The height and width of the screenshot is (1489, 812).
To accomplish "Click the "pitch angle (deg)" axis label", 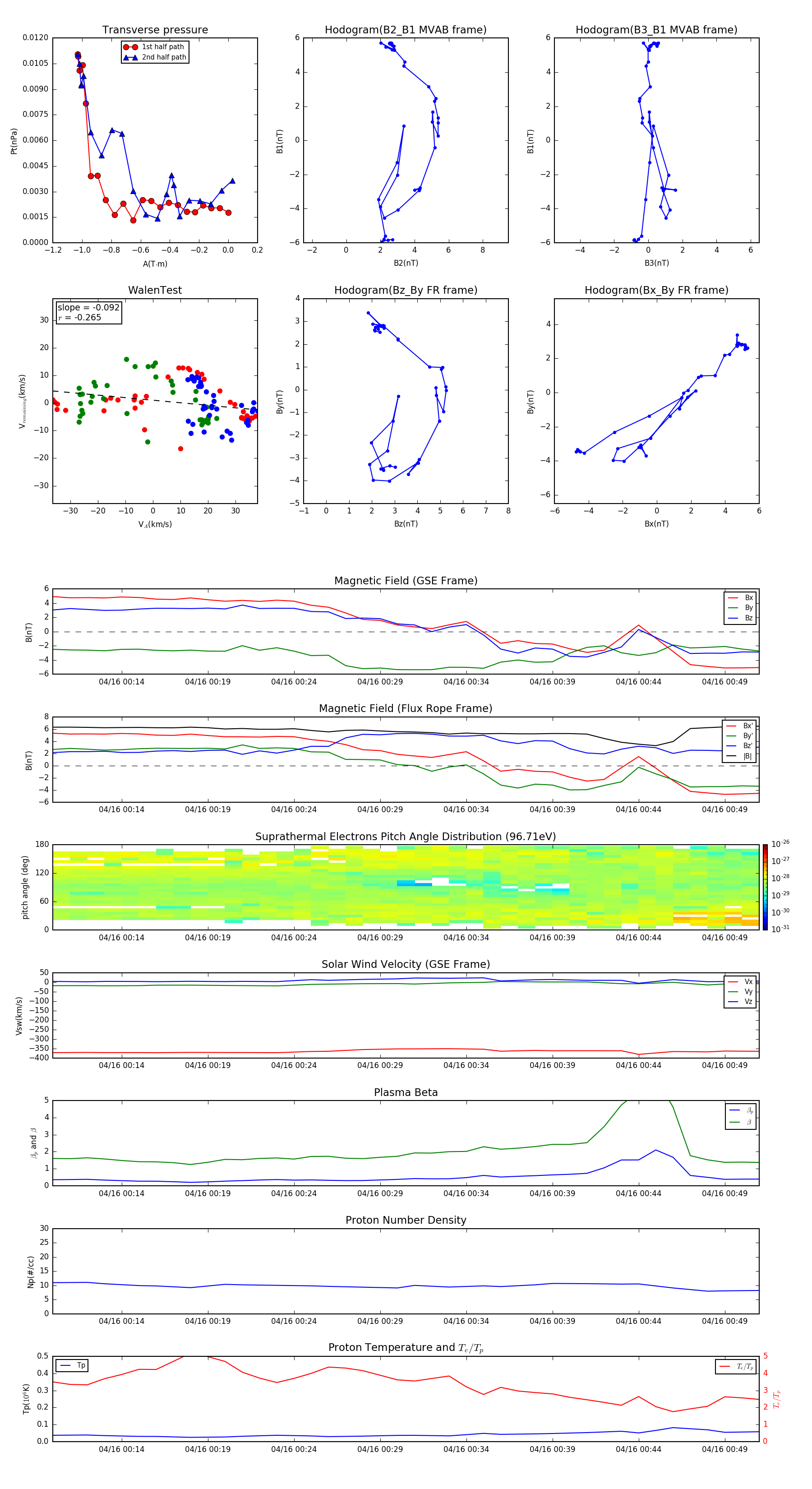I will click(x=25, y=887).
